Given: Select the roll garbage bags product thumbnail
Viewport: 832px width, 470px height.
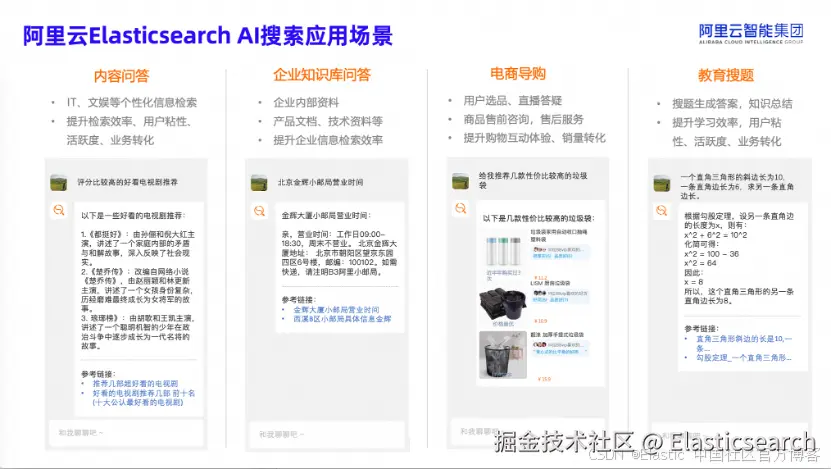Looking at the screenshot, I should (504, 251).
